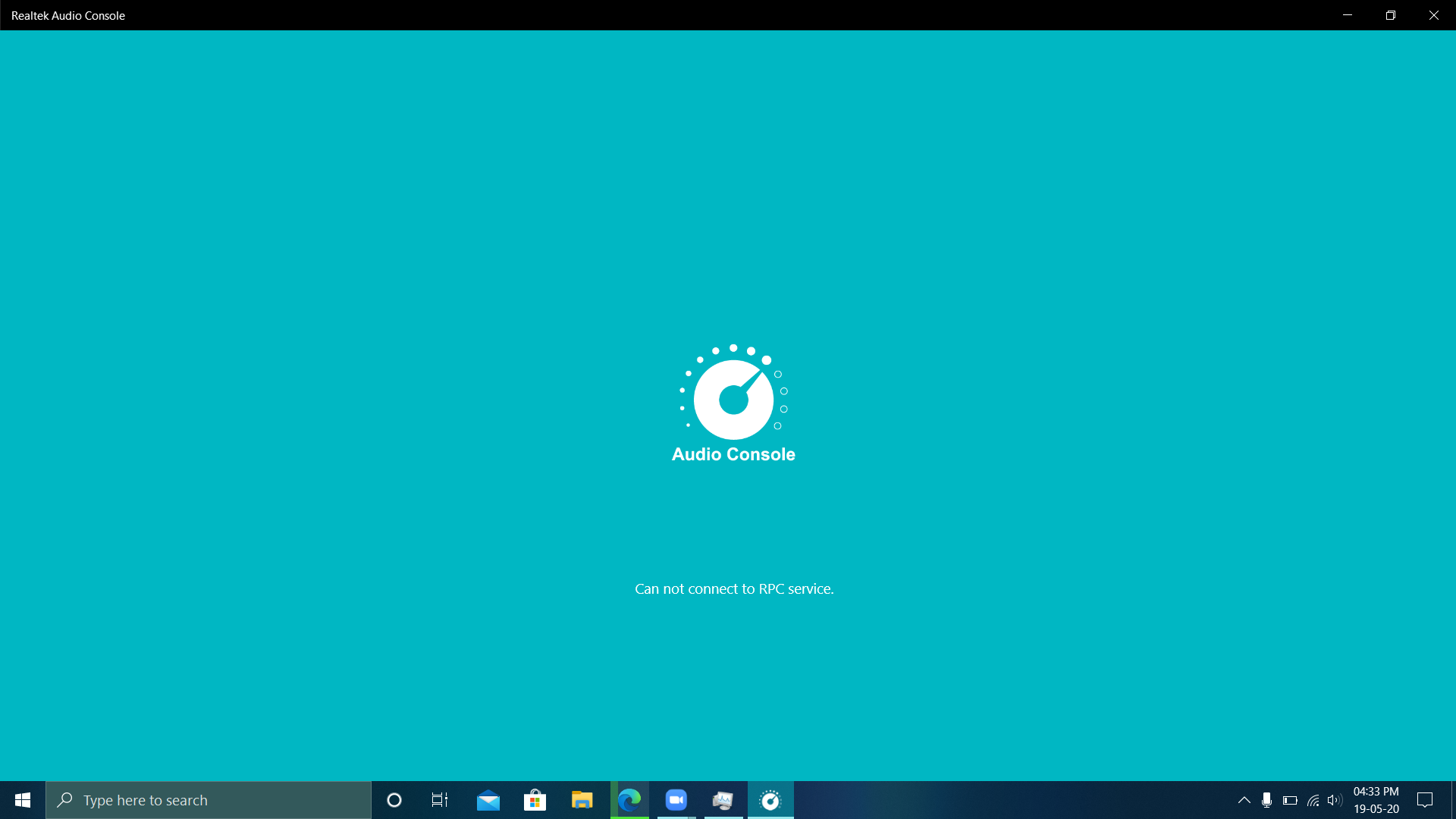Click the microphone tray icon

click(1266, 800)
